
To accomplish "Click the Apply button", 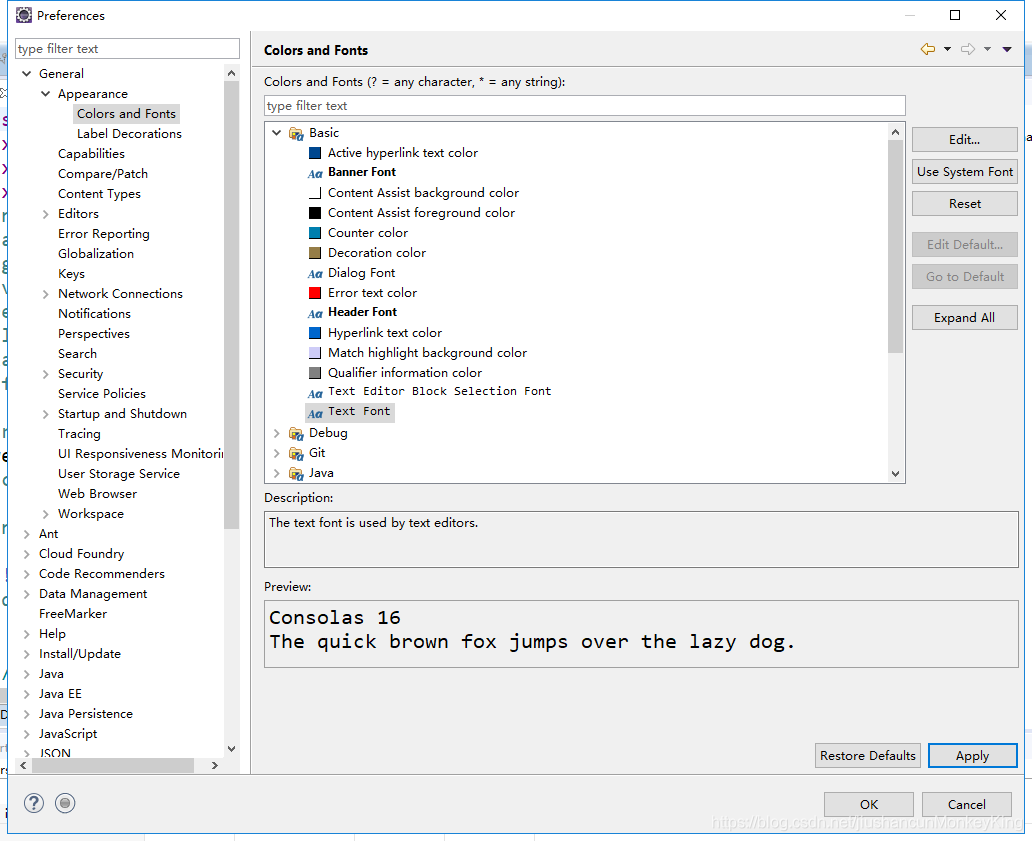I will pos(972,755).
